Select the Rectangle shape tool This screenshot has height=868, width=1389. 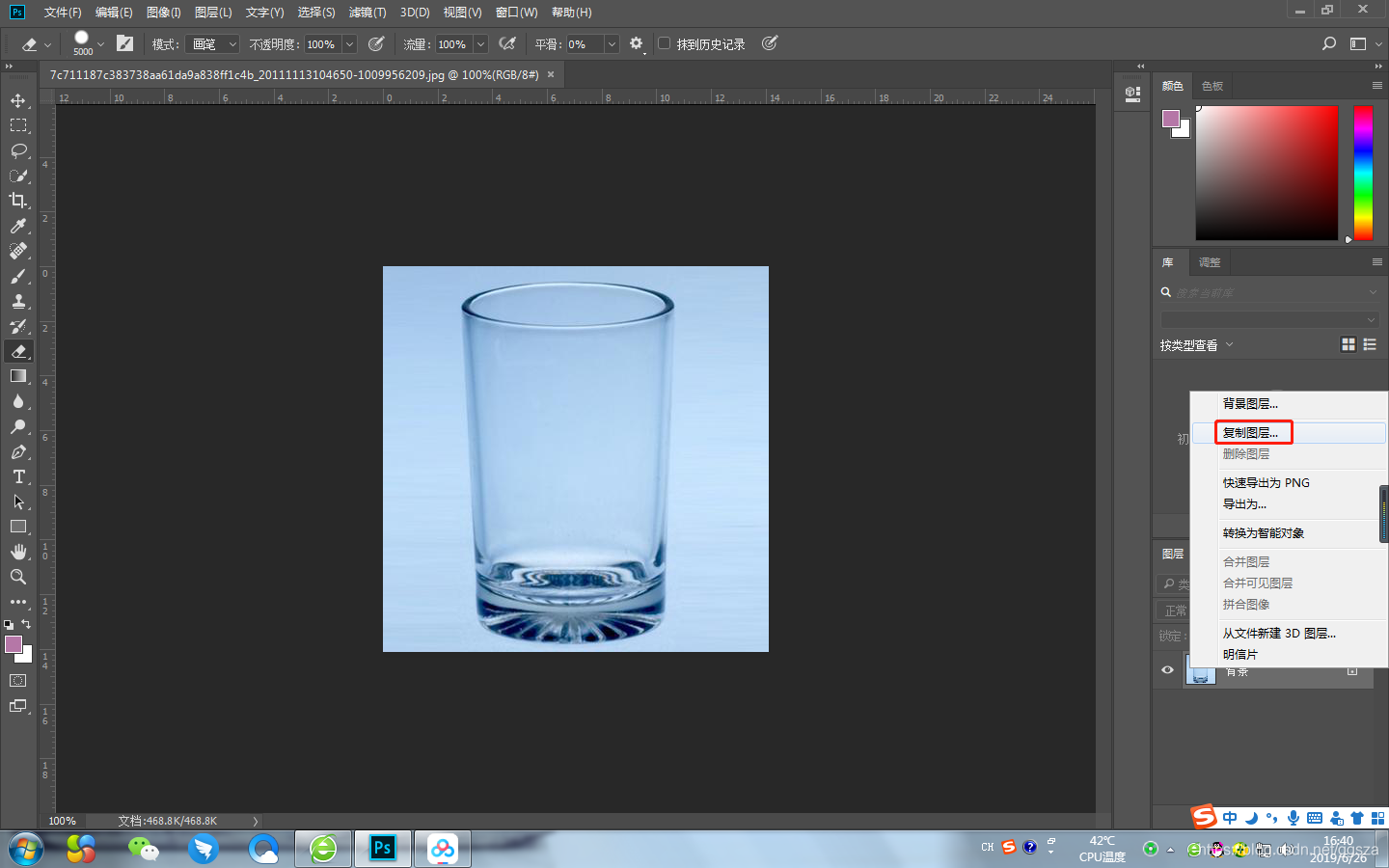point(18,527)
